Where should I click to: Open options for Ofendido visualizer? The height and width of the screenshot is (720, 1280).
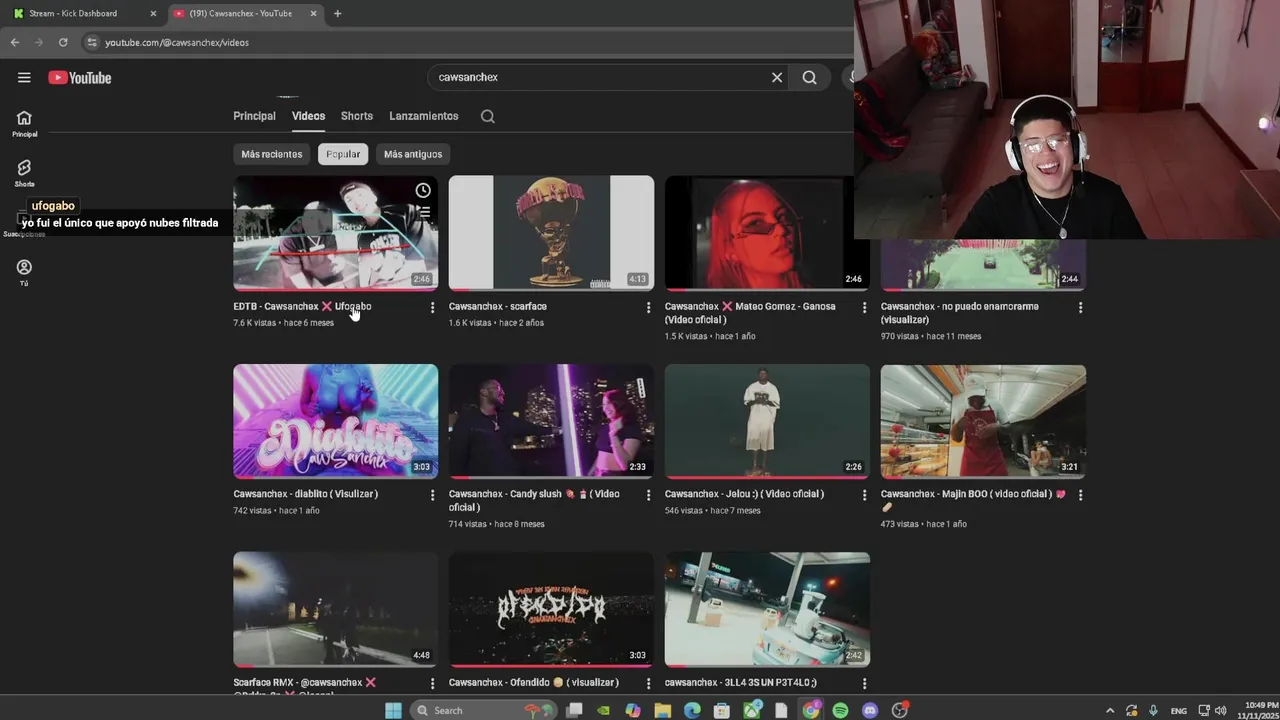pos(648,683)
